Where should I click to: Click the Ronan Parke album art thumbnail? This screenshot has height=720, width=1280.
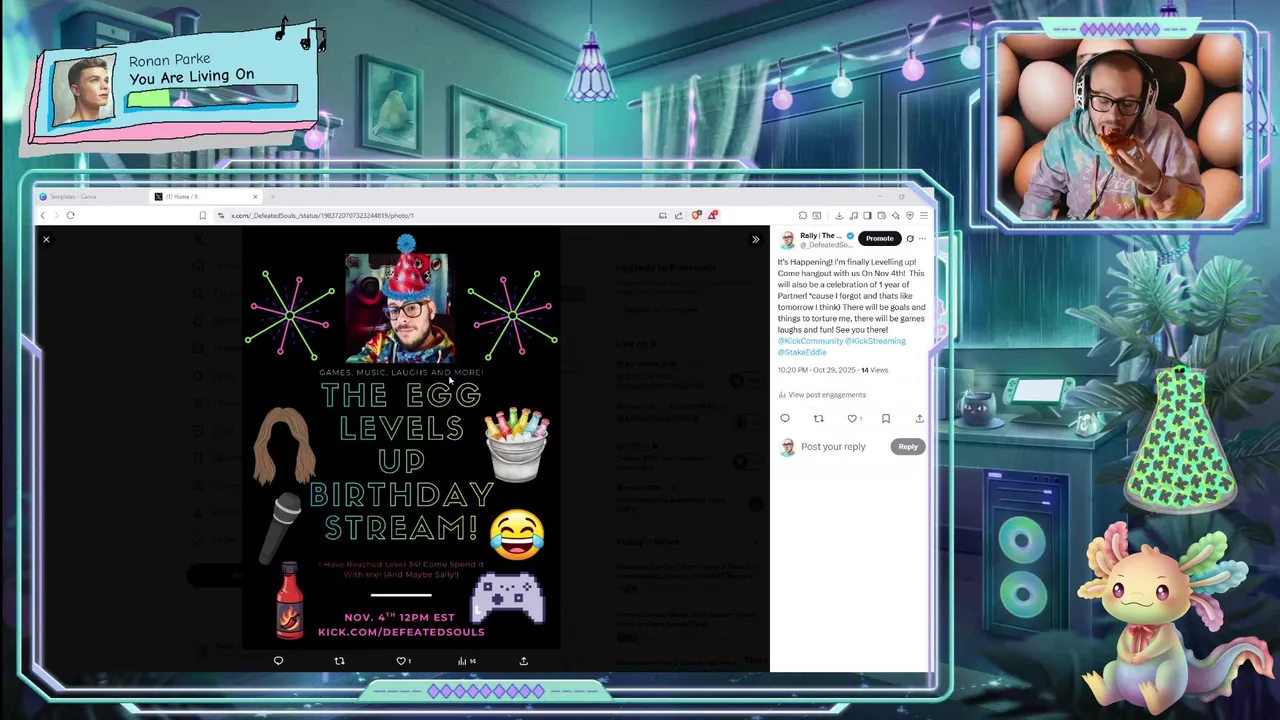[85, 92]
